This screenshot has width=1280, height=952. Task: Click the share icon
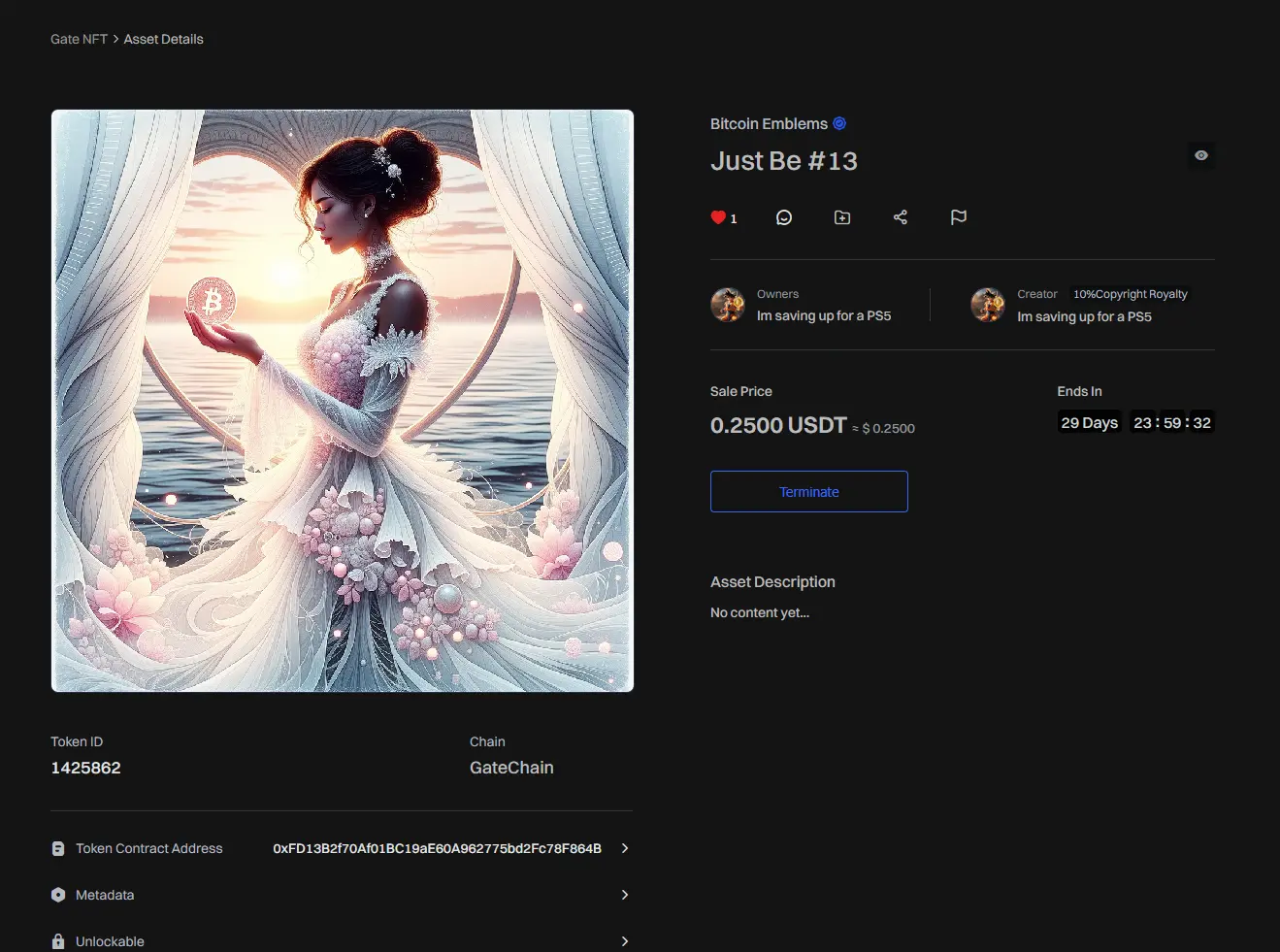(901, 217)
